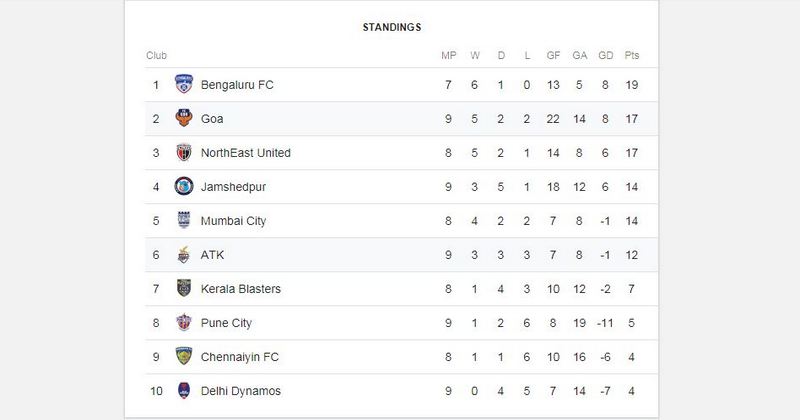Open the Kerala Blasters team name

click(x=241, y=289)
